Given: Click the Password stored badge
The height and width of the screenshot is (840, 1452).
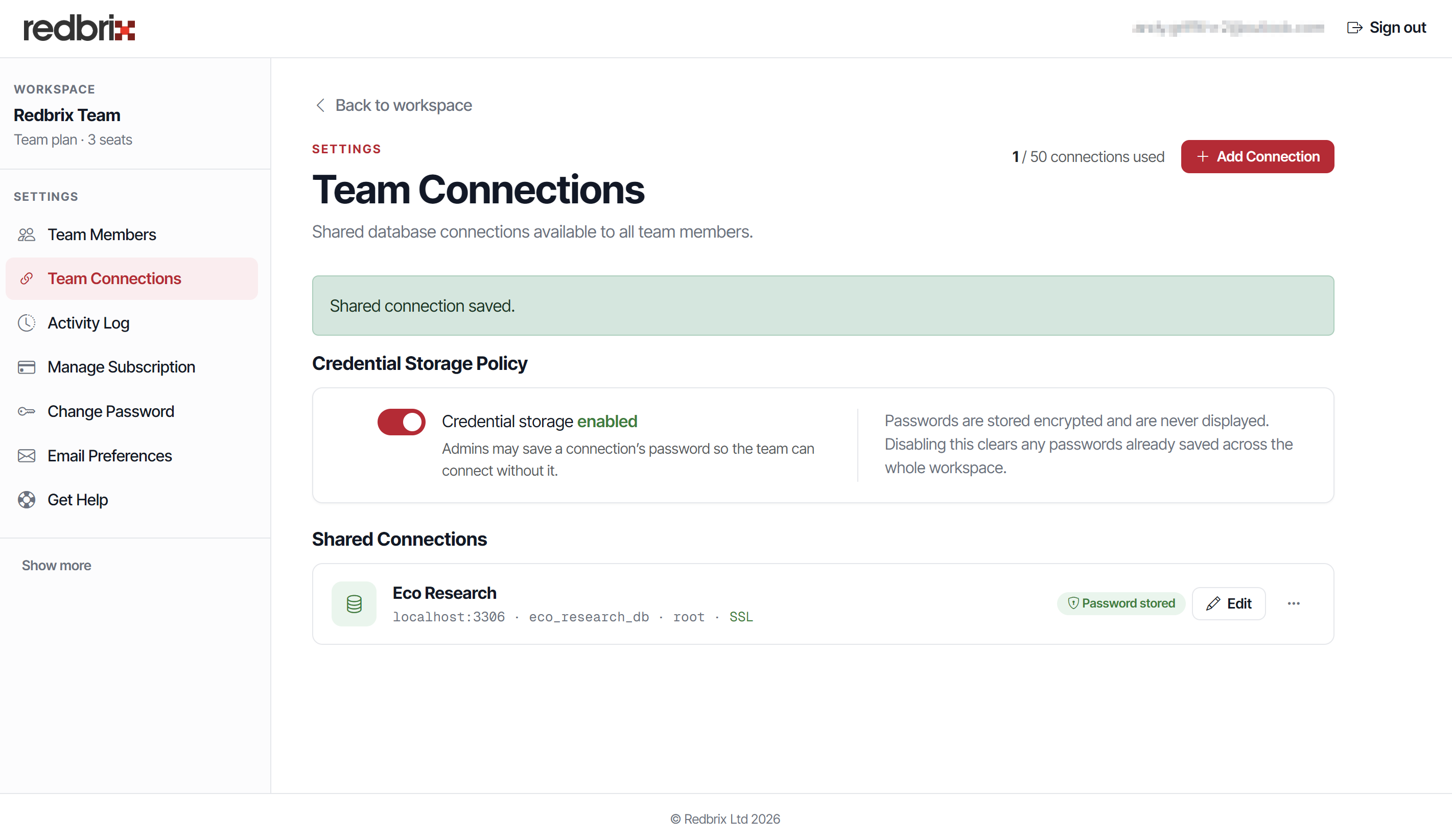Looking at the screenshot, I should 1121,603.
